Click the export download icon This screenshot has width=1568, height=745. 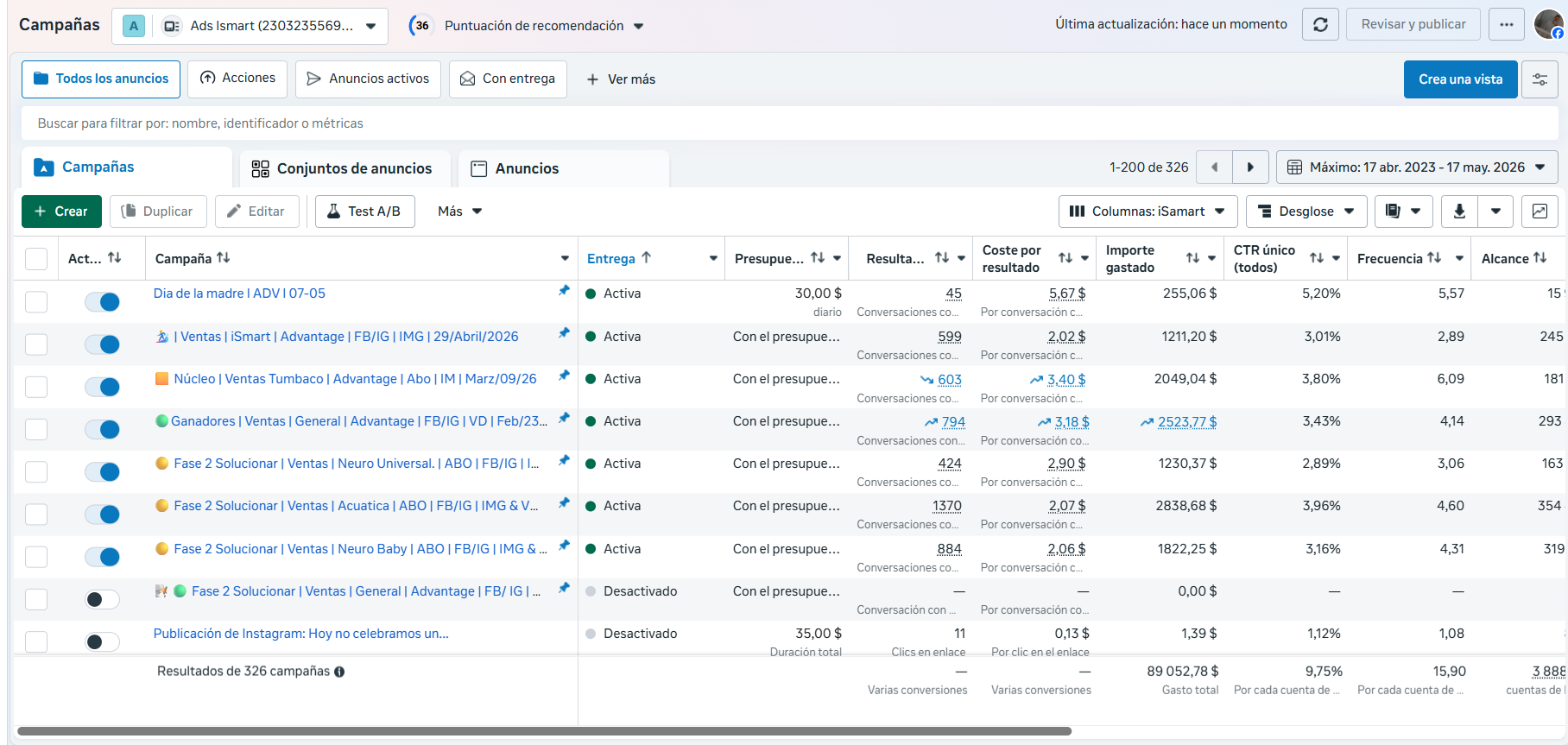coord(1459,212)
